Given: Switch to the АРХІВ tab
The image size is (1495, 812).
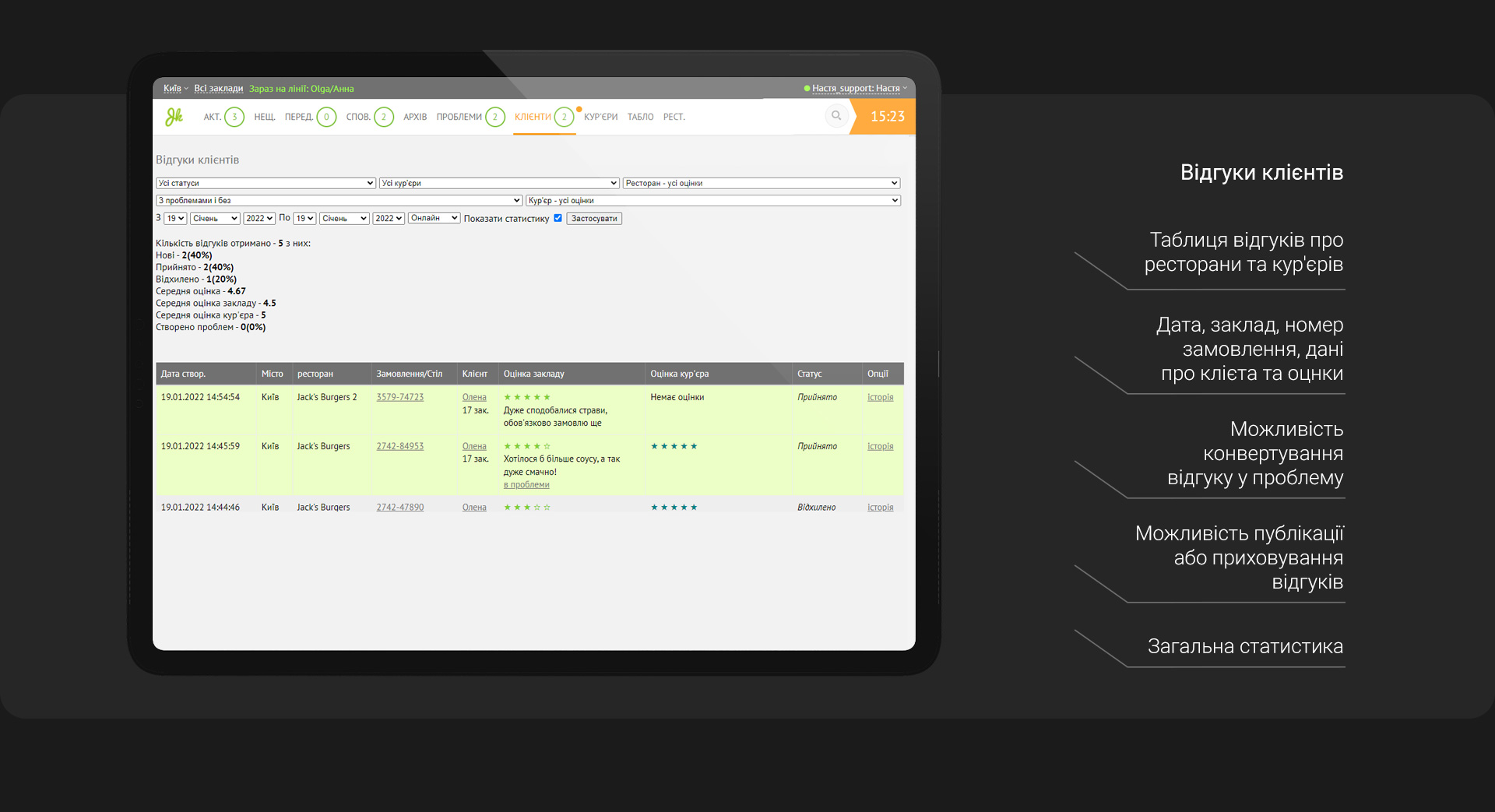Looking at the screenshot, I should pos(415,117).
